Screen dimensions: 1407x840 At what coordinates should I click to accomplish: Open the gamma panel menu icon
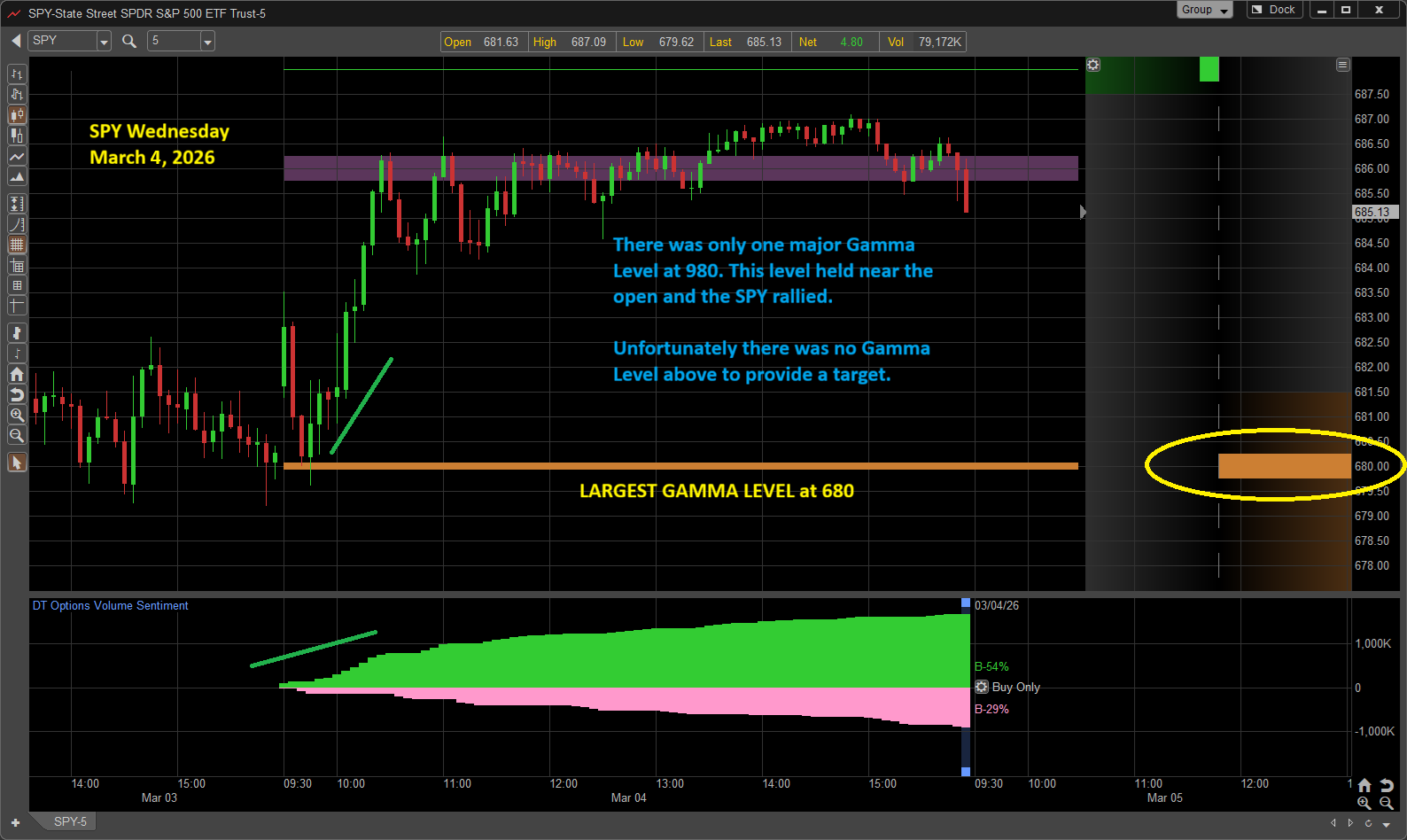1342,65
